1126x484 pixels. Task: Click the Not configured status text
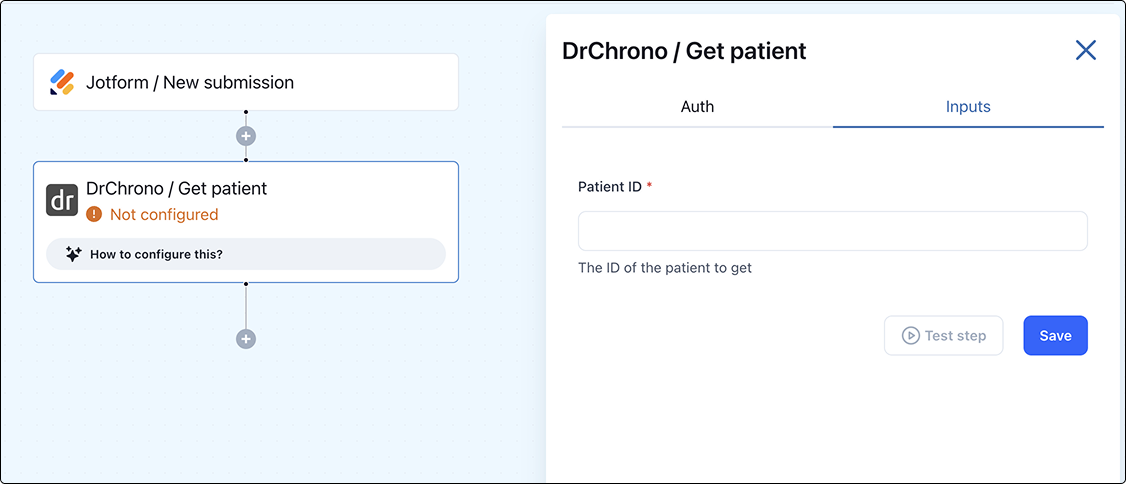point(164,214)
